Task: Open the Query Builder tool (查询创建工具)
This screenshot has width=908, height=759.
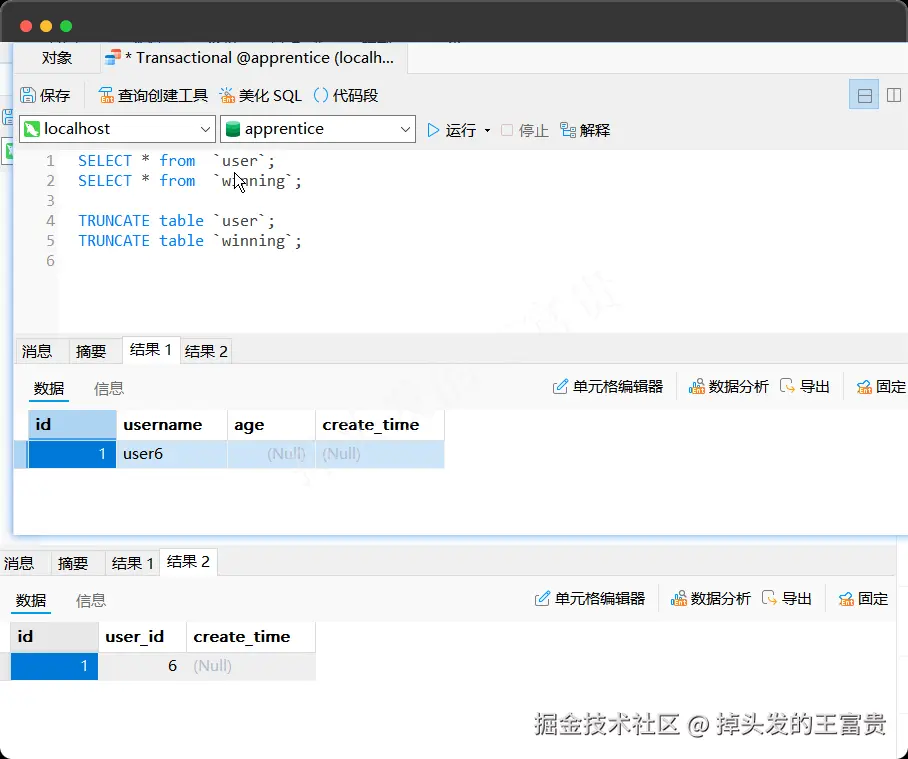Action: 153,95
